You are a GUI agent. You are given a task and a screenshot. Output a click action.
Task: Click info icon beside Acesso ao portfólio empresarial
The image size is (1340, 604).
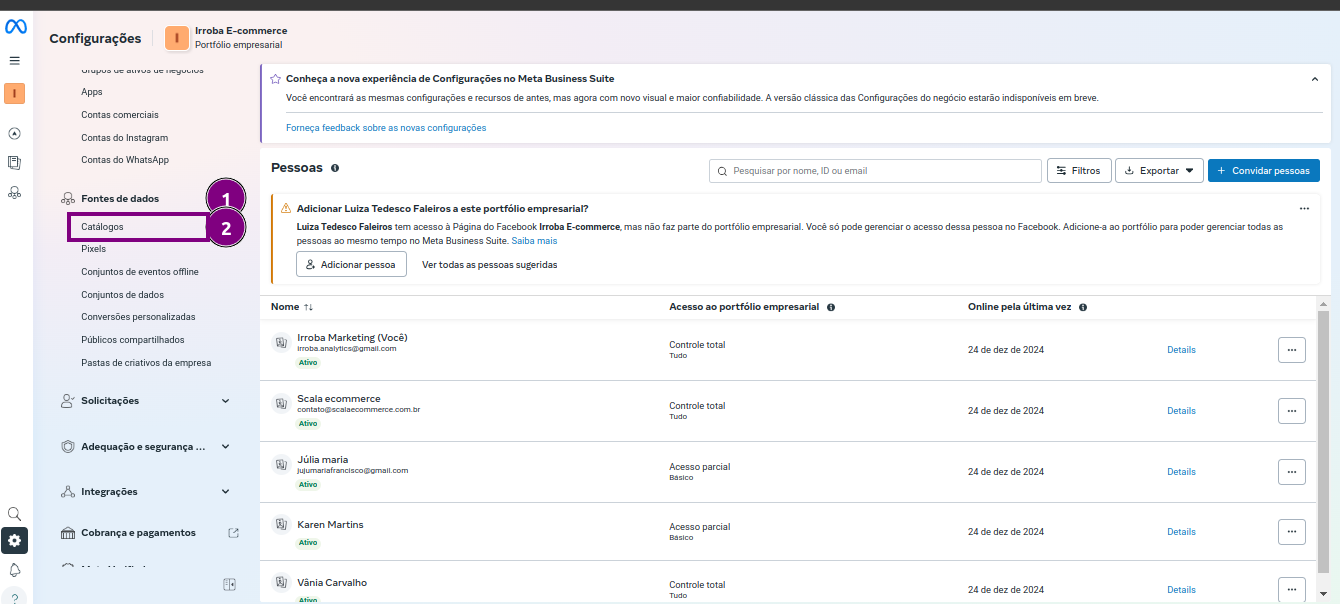pos(831,307)
